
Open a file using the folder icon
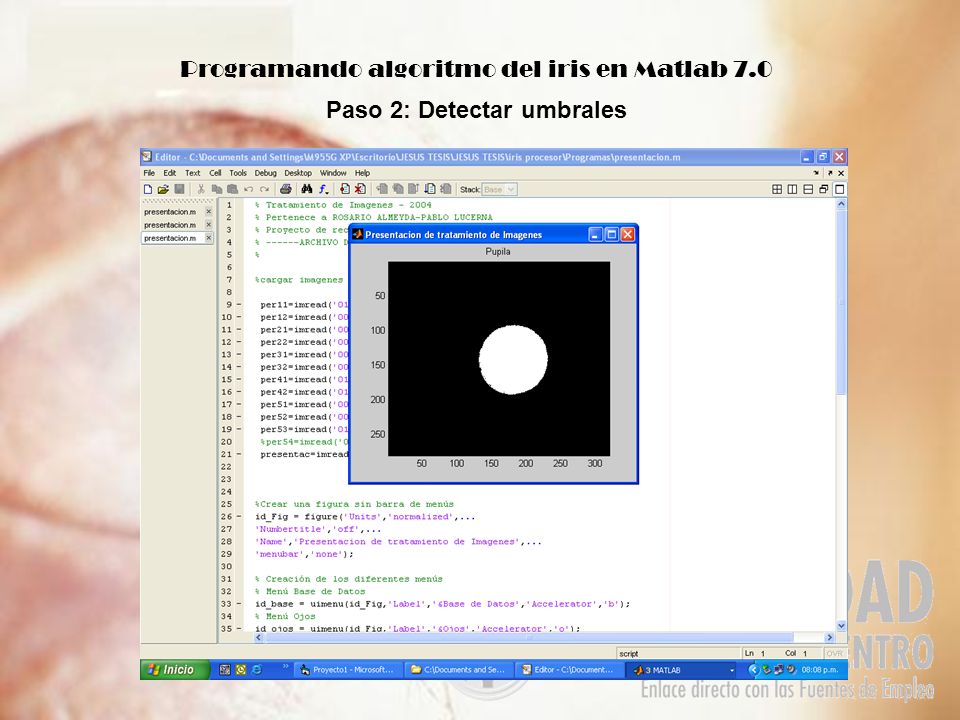[163, 189]
